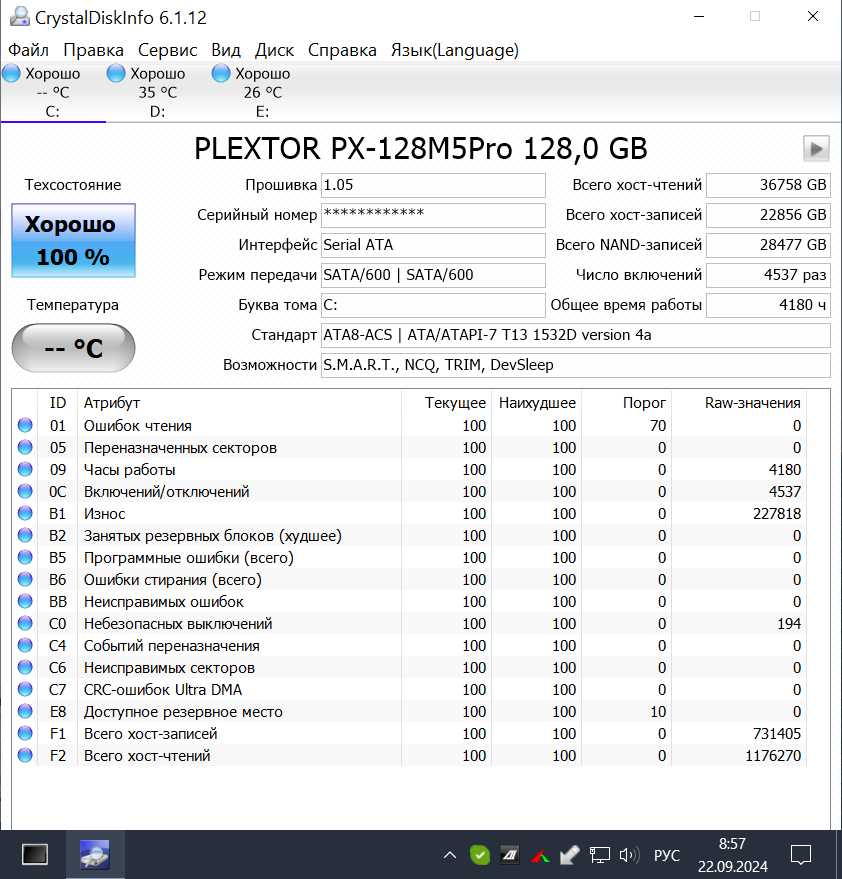Click the Буква тома field C:

[433, 305]
